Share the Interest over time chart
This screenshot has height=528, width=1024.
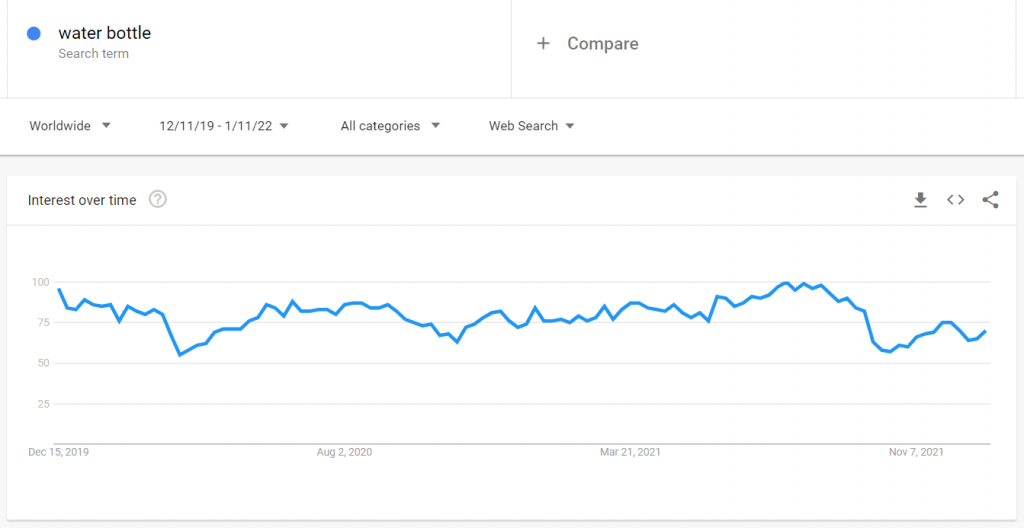tap(990, 200)
